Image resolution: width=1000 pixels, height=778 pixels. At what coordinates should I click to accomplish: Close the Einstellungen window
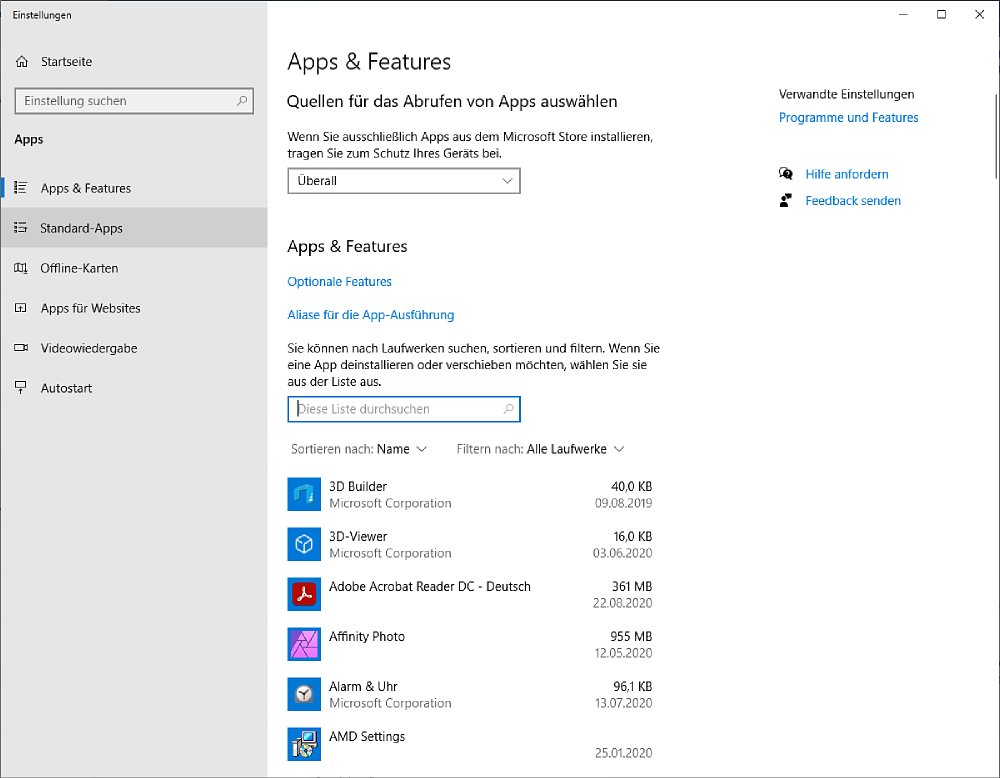[980, 15]
